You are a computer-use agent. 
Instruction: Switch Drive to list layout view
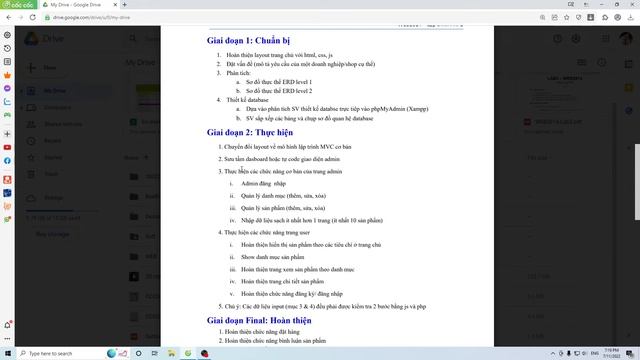(582, 62)
